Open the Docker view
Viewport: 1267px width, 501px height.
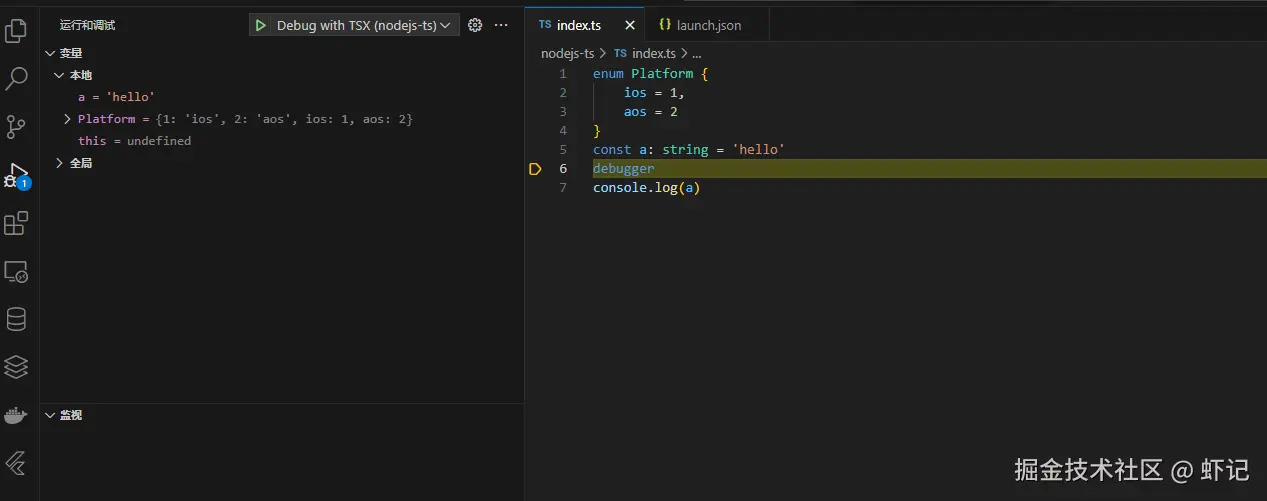coord(16,415)
